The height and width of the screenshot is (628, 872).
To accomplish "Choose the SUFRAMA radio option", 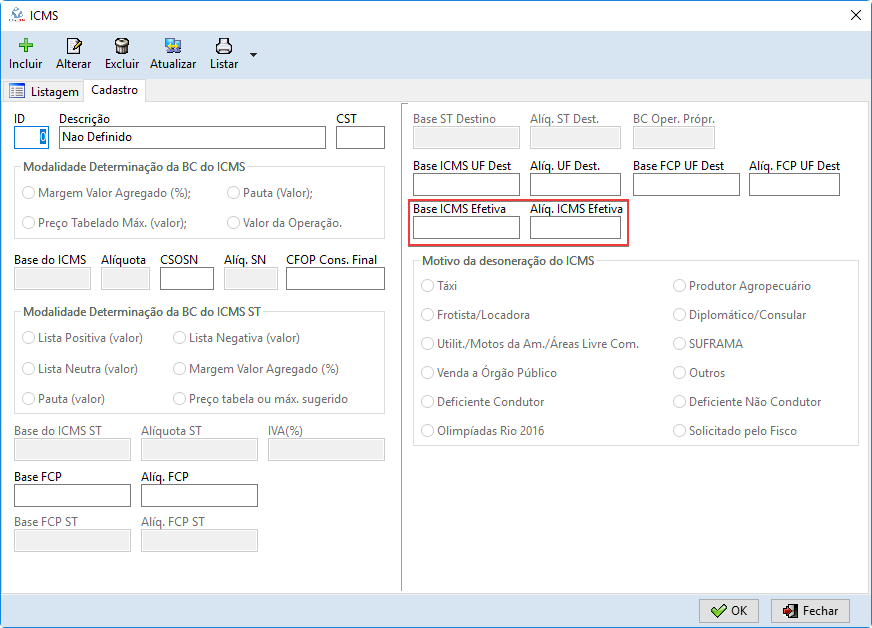I will tap(680, 344).
